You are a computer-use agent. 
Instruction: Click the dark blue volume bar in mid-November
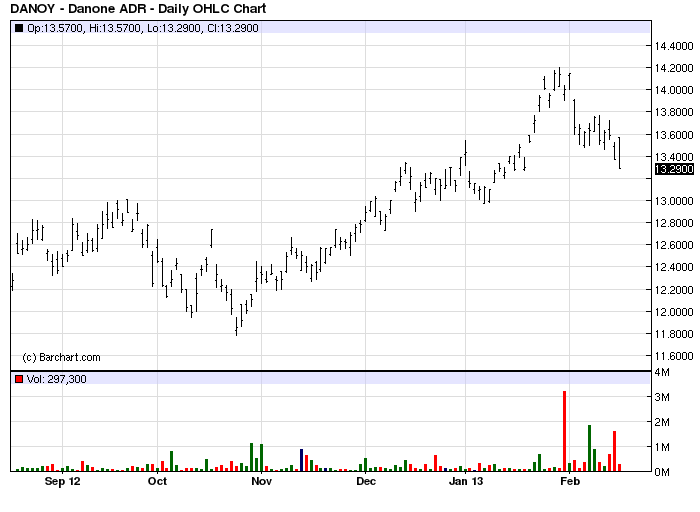click(301, 460)
